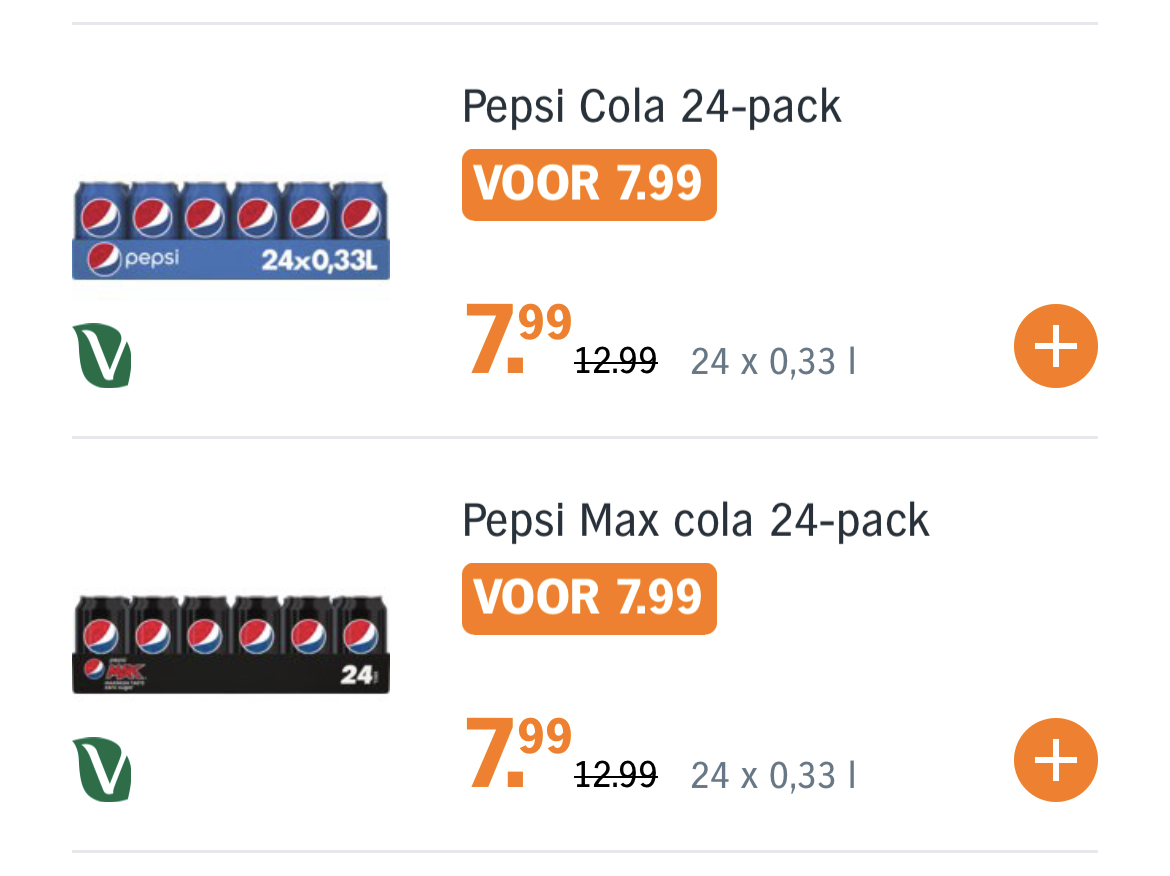Add Pepsi Cola 24-pack to cart

1055,346
